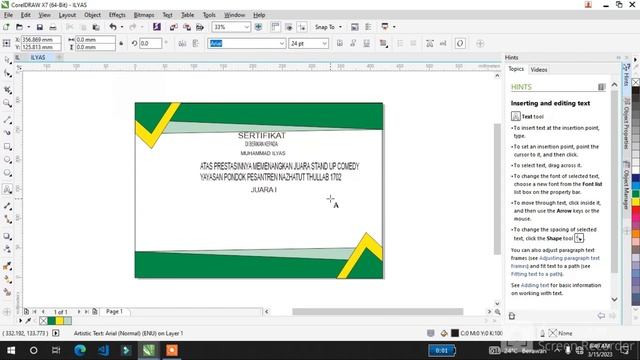Expand the document palette flyout arrow
The width and height of the screenshot is (640, 360).
[x=20, y=321]
